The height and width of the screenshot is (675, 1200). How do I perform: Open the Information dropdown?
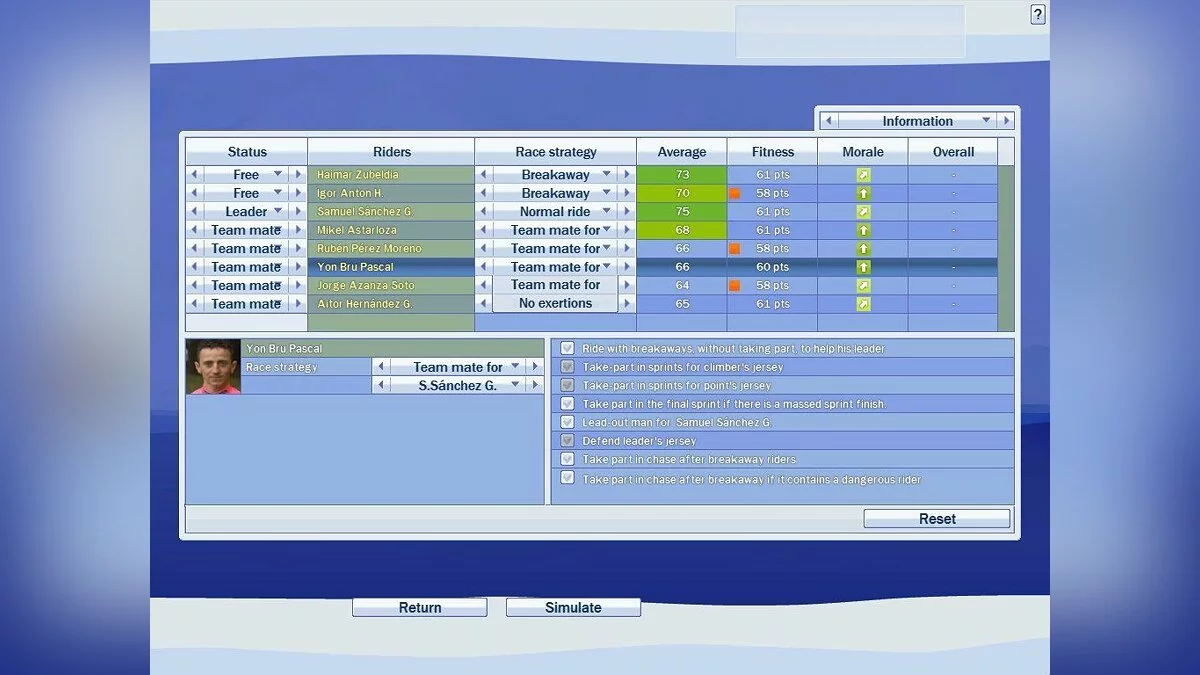point(917,121)
